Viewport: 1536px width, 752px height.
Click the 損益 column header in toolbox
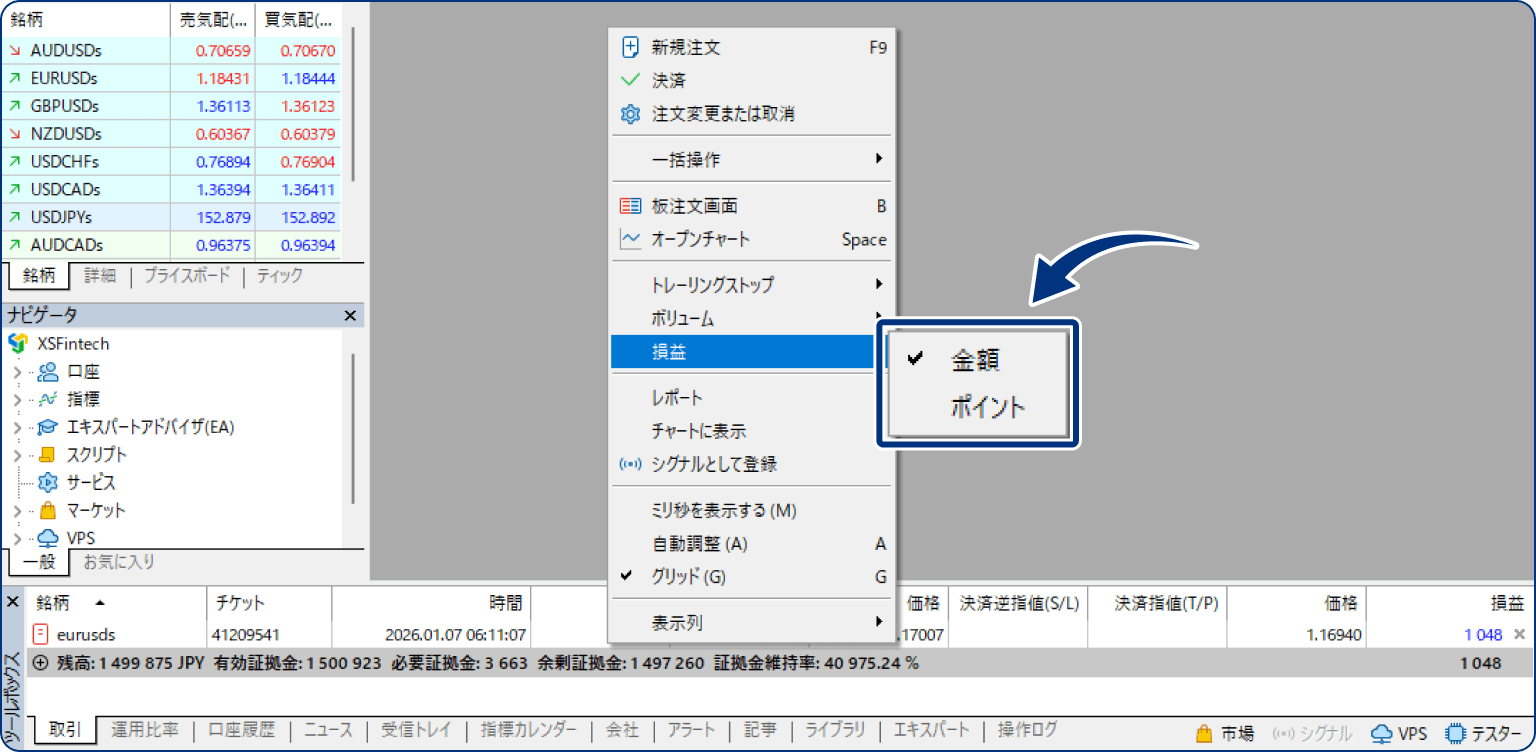tap(1450, 603)
